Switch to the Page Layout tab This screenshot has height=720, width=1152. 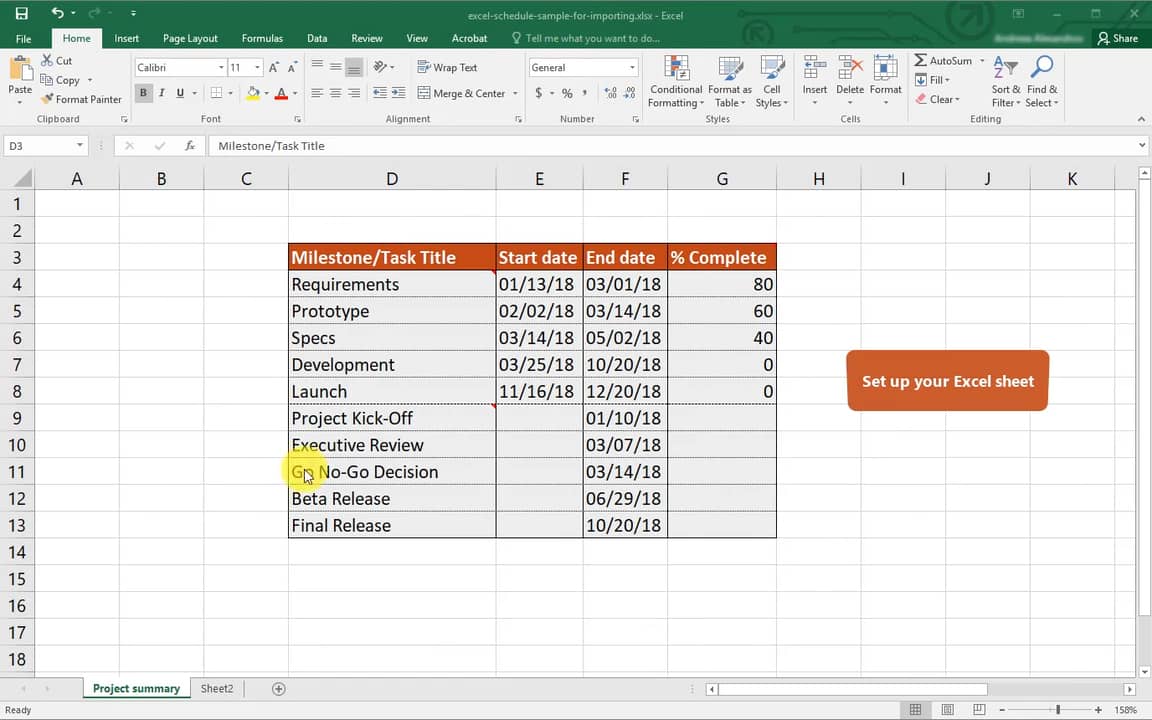(x=190, y=38)
